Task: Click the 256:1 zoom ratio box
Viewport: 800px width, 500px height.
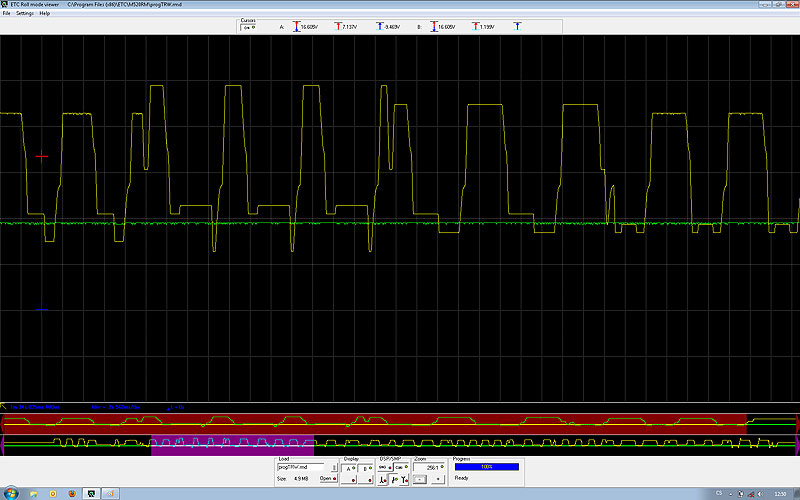Action: (431, 466)
